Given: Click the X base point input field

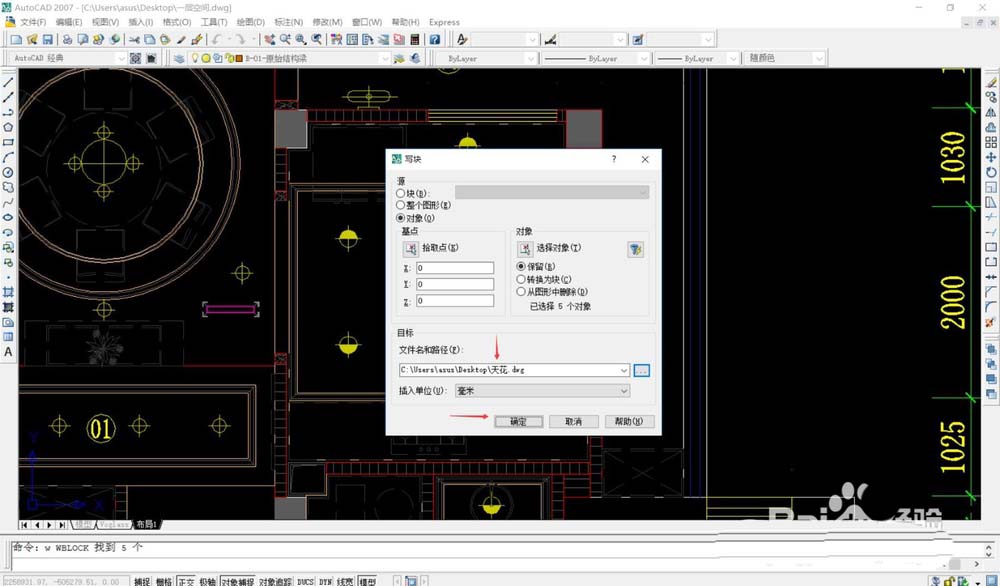Looking at the screenshot, I should pyautogui.click(x=455, y=268).
